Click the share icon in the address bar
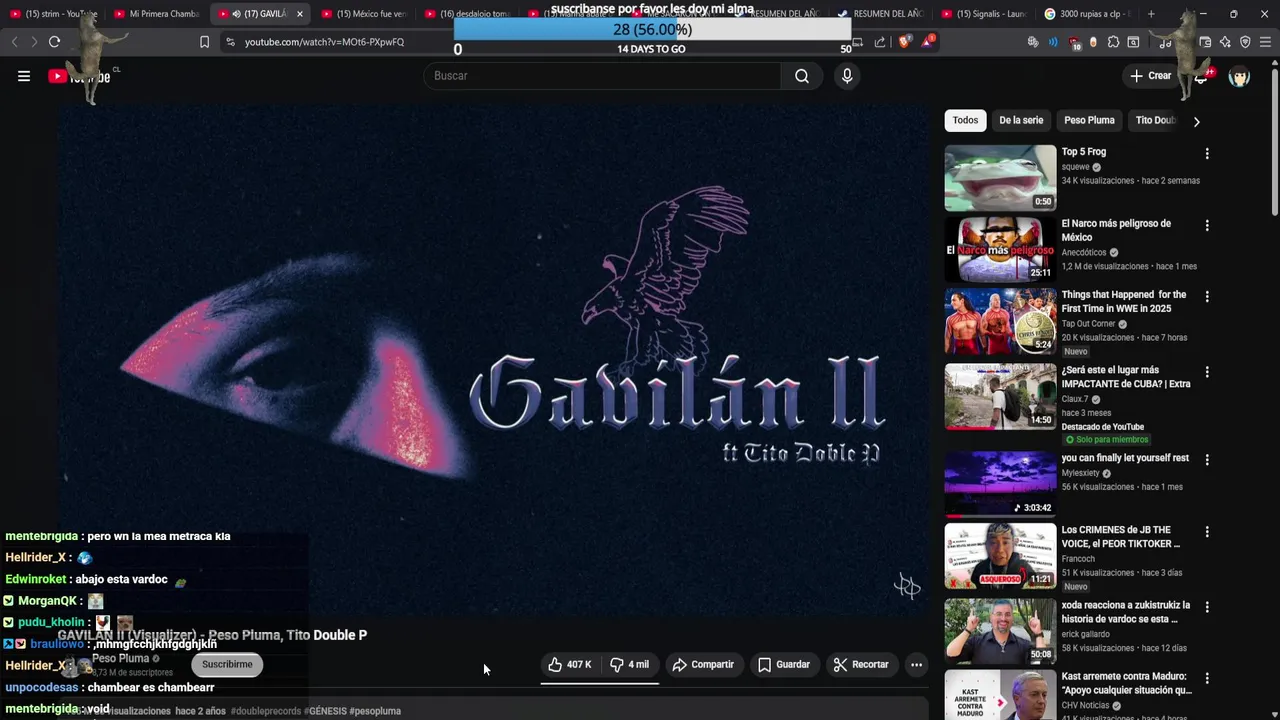Screen dimensions: 1280x720 pyautogui.click(x=880, y=42)
